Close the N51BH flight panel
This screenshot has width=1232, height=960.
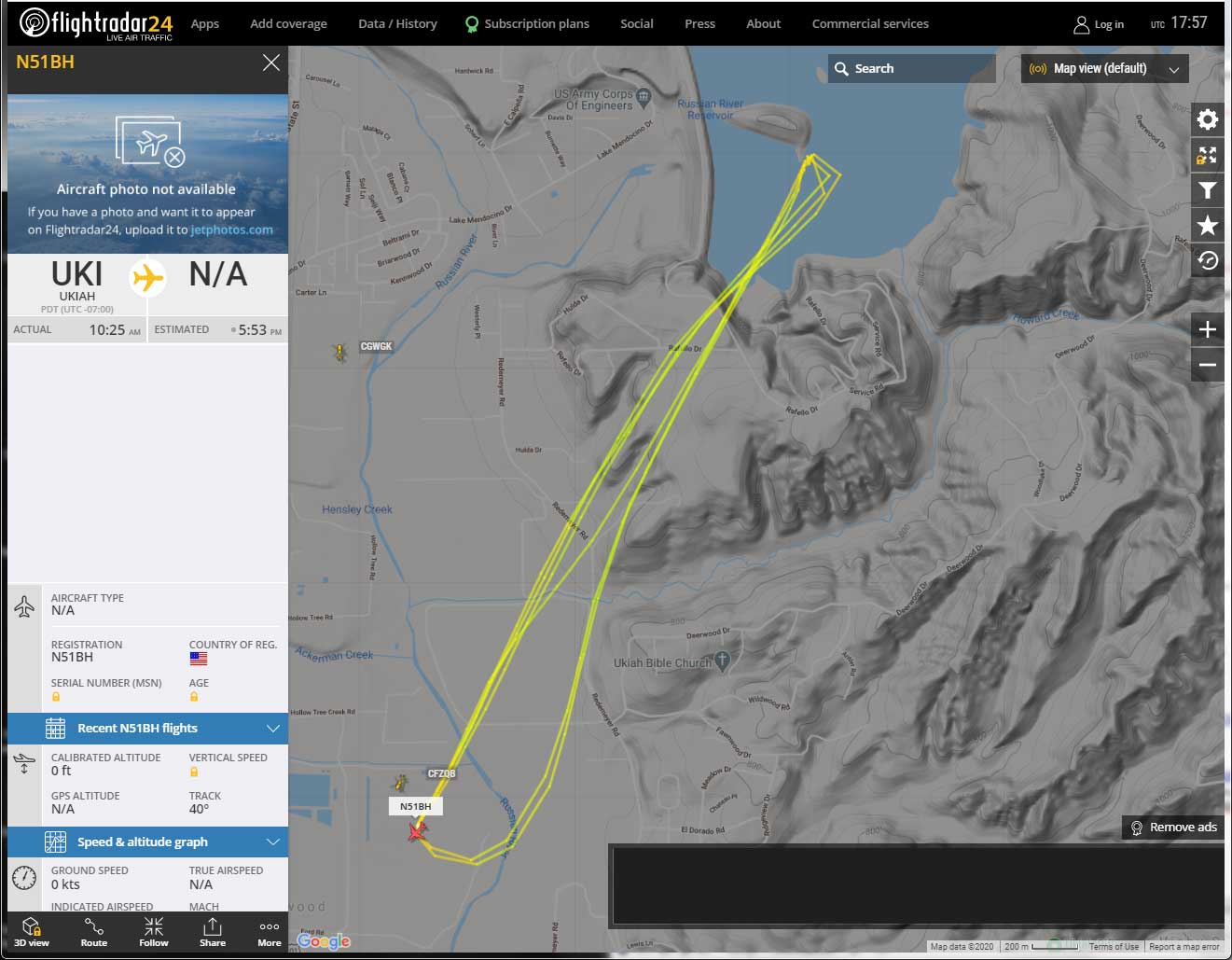270,63
